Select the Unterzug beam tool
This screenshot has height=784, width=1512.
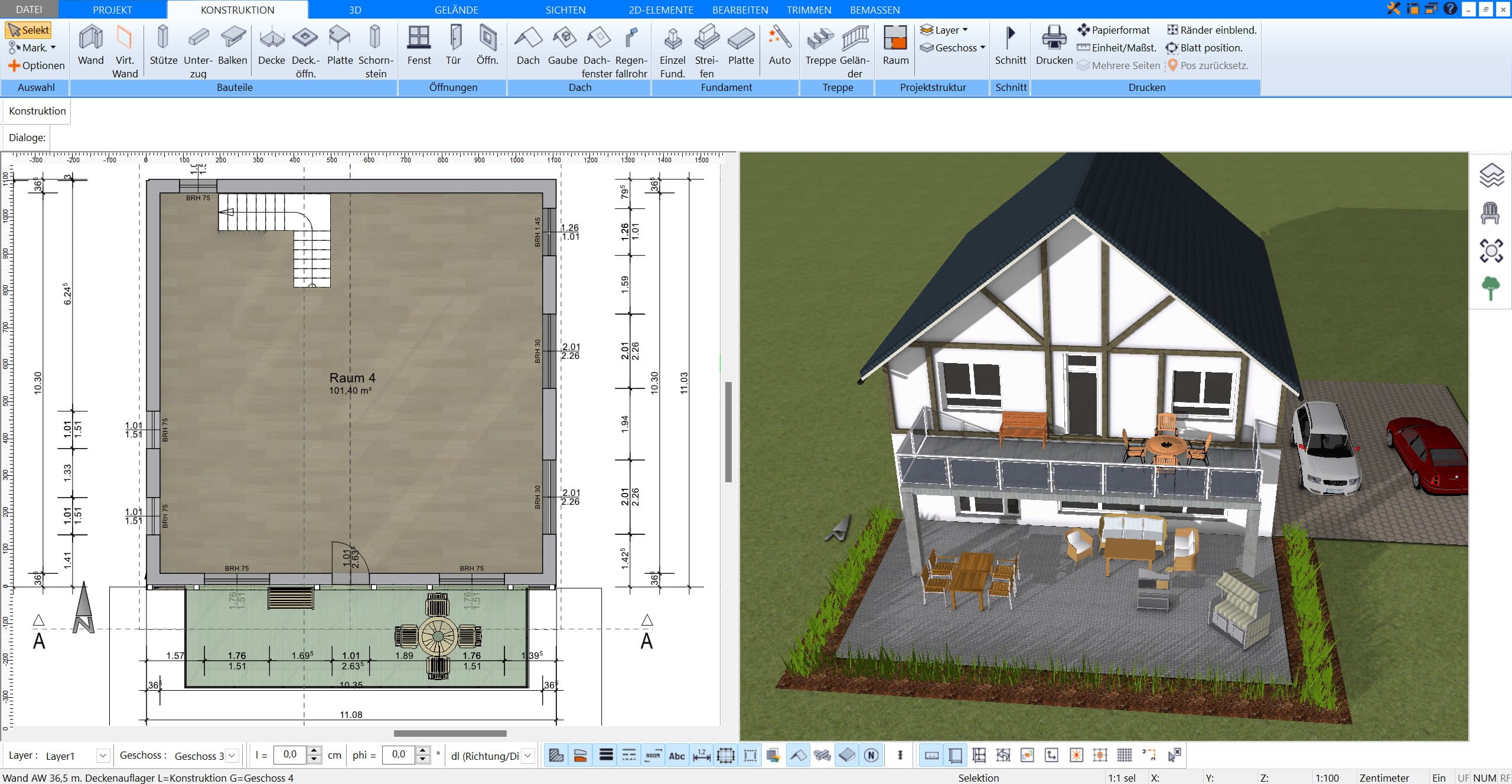coord(198,51)
